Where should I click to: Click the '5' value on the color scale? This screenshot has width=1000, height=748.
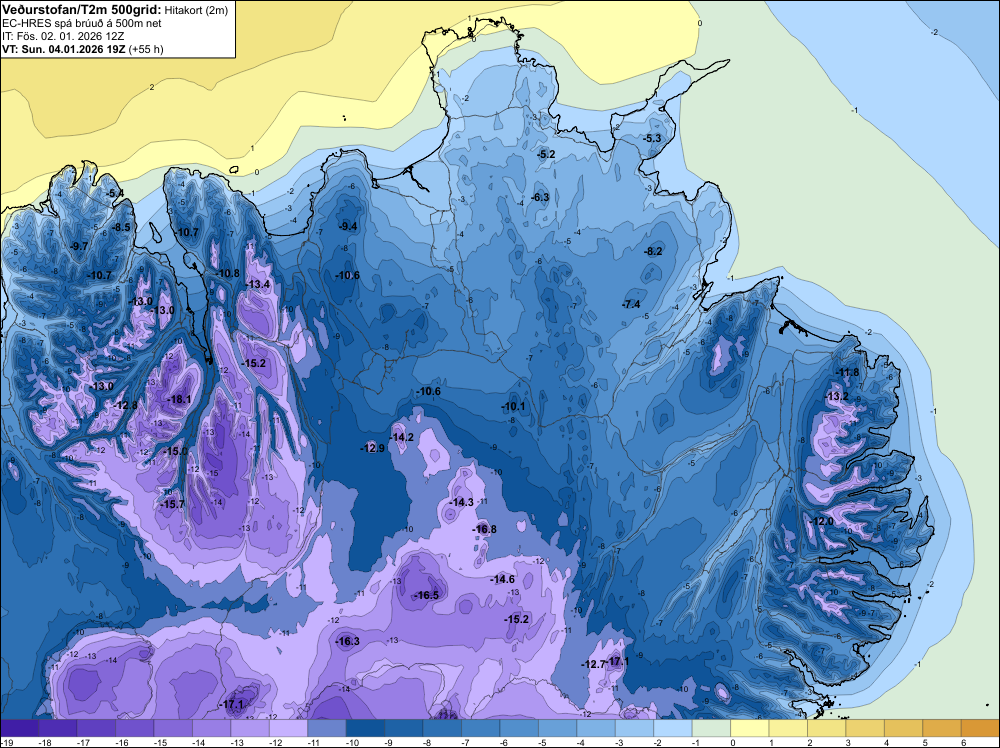[925, 743]
